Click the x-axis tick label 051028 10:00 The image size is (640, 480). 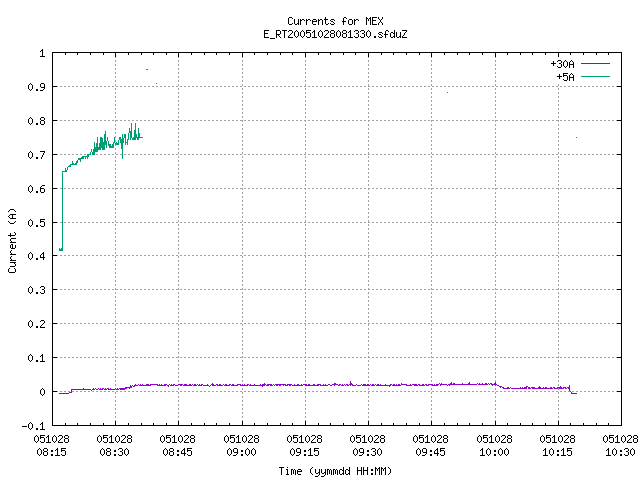(x=494, y=446)
